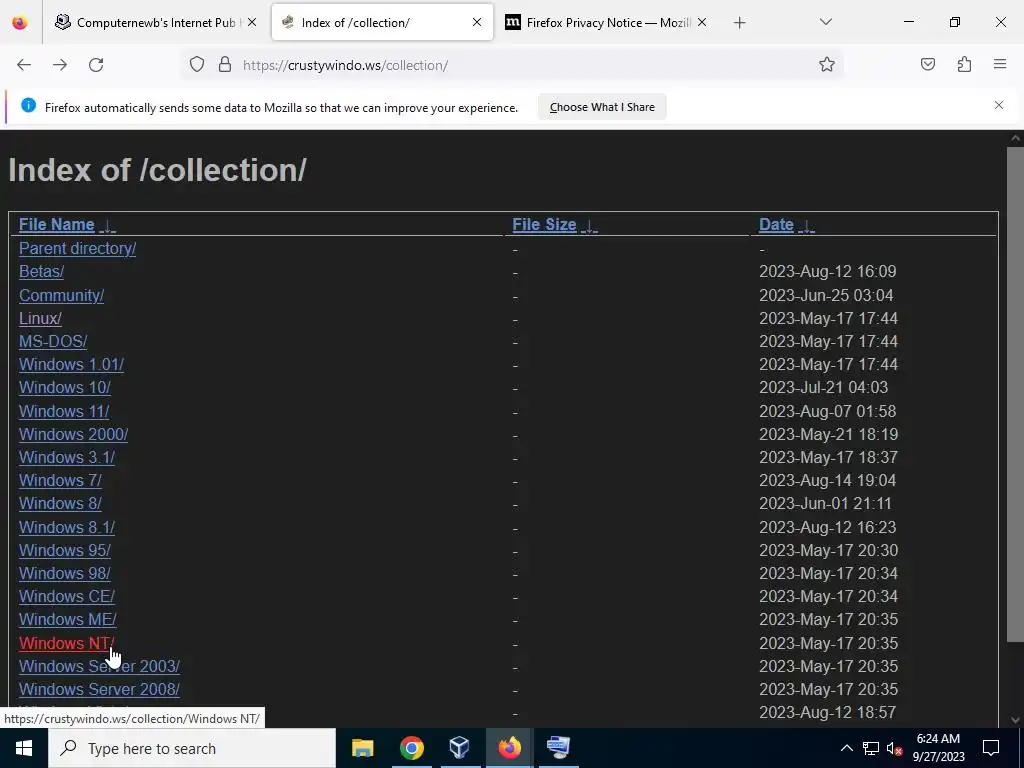
Task: Click the scrollbar down arrow
Action: click(1015, 720)
